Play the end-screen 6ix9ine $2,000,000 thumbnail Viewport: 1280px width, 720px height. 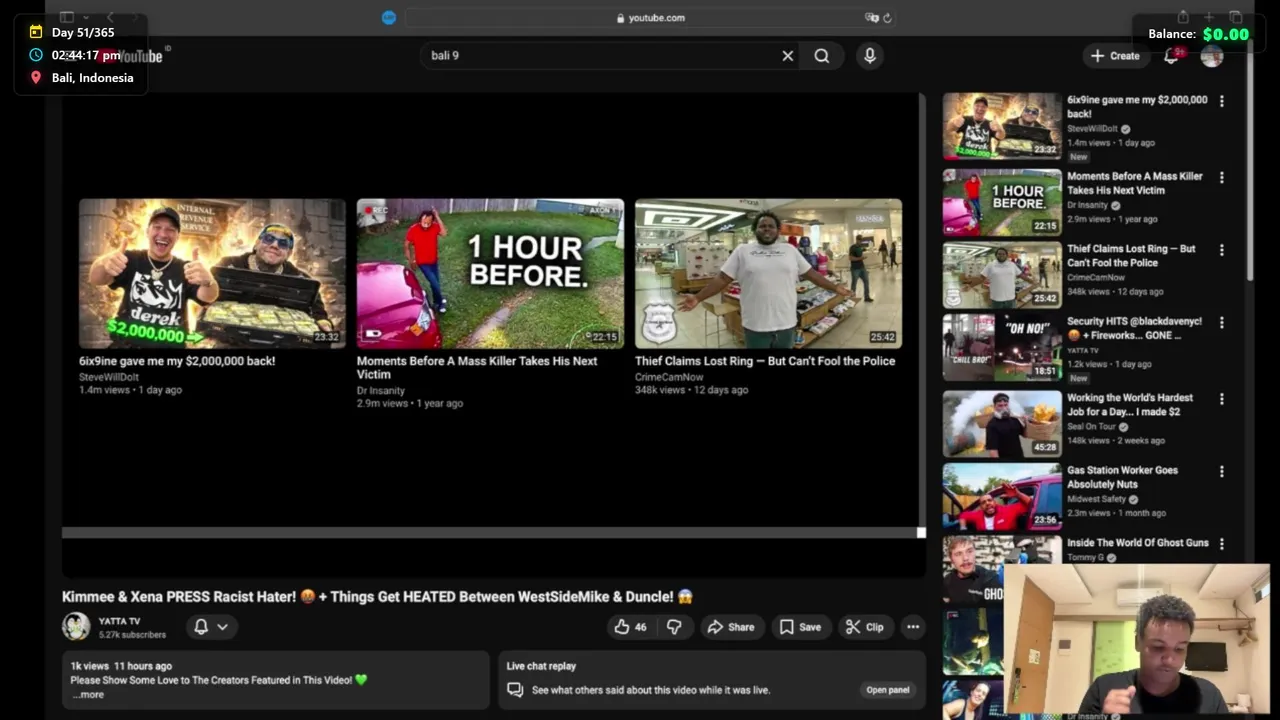tap(212, 273)
